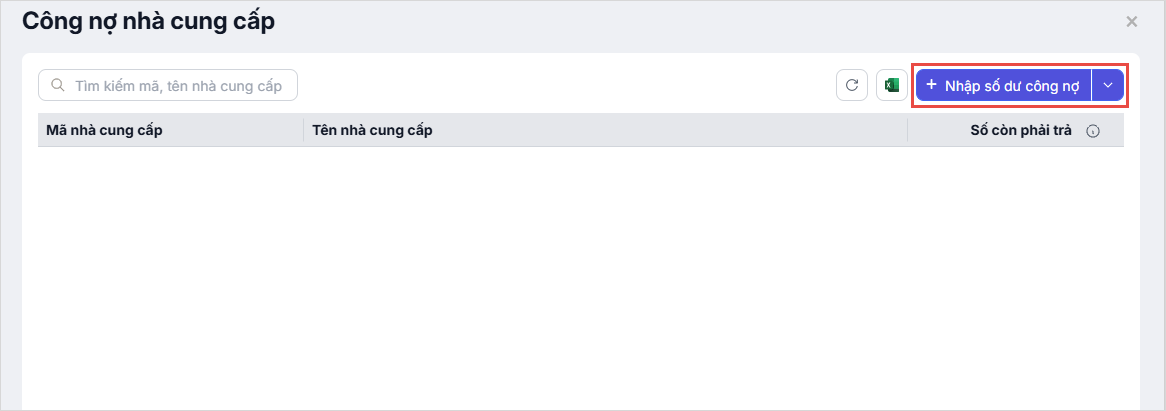Export supplier debts to Excel
Viewport: 1166px width, 411px height.
tap(892, 85)
